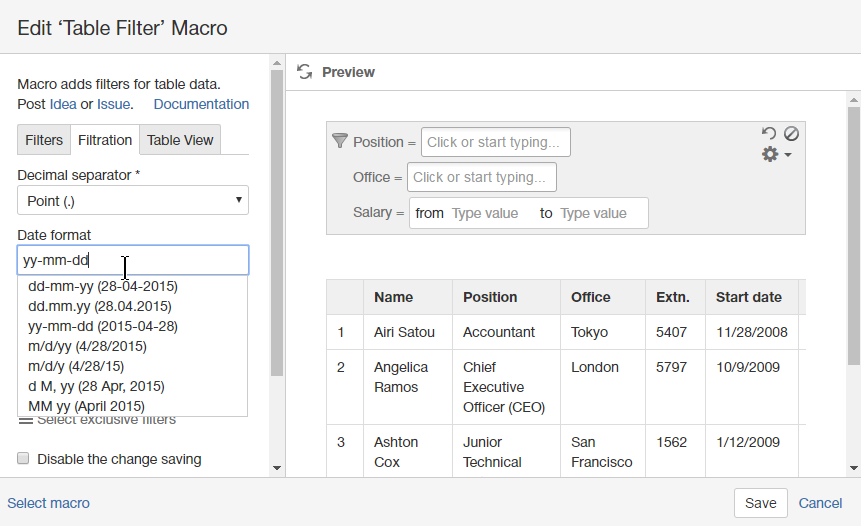The image size is (861, 526).
Task: Switch to the Filters tab
Action: 44,140
